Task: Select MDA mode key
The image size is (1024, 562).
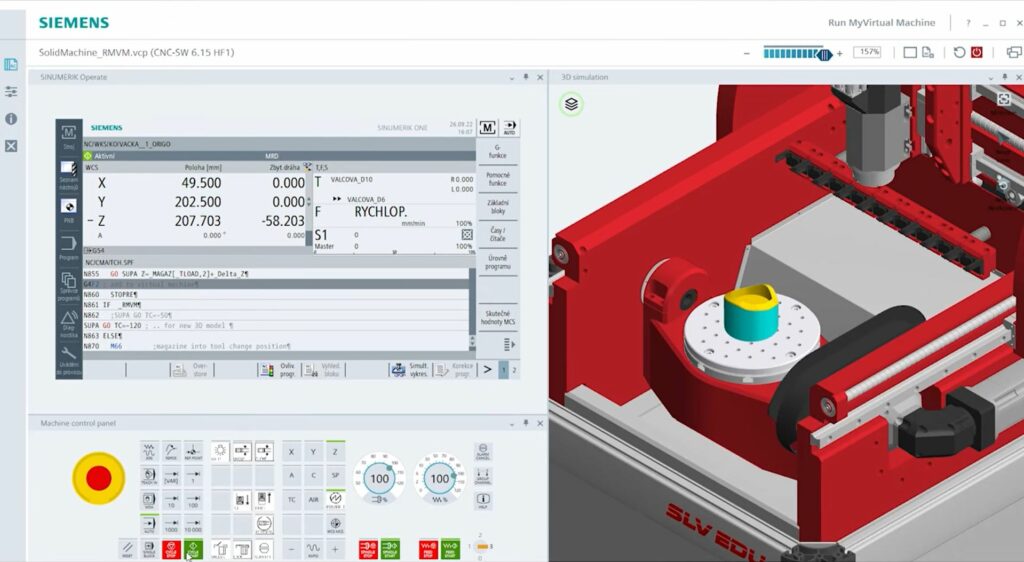Action: pyautogui.click(x=150, y=501)
